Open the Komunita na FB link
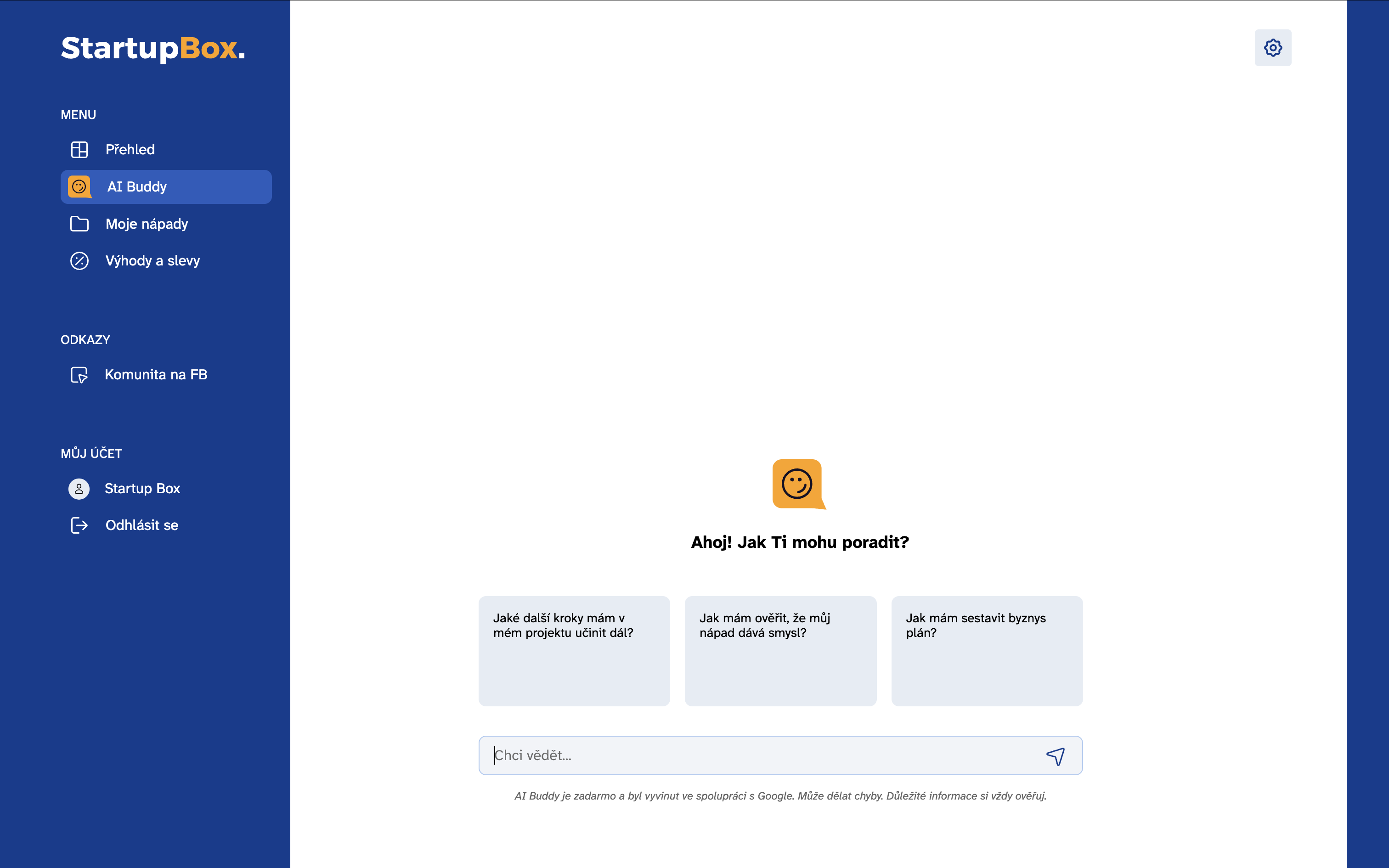Image resolution: width=1389 pixels, height=868 pixels. point(156,374)
